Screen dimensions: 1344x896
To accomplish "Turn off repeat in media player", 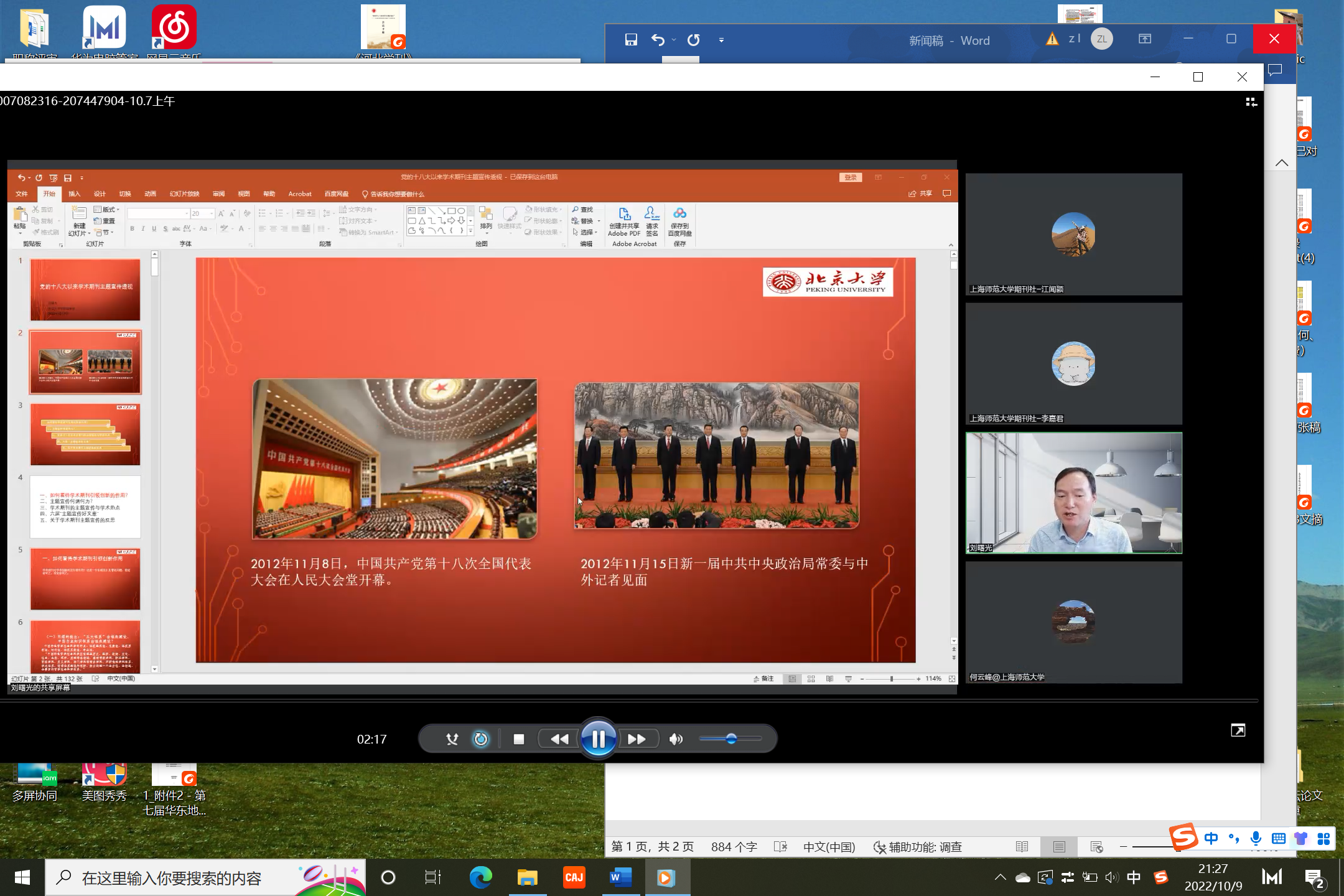I will (481, 739).
